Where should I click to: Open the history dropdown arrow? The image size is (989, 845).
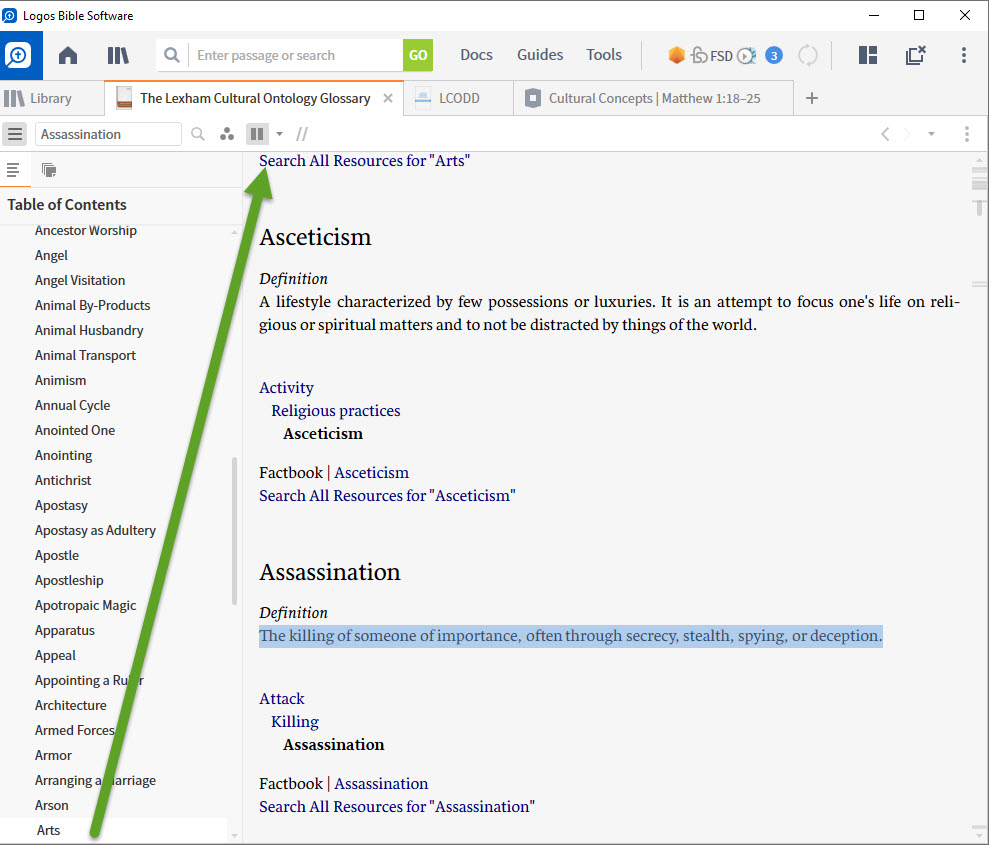(931, 134)
